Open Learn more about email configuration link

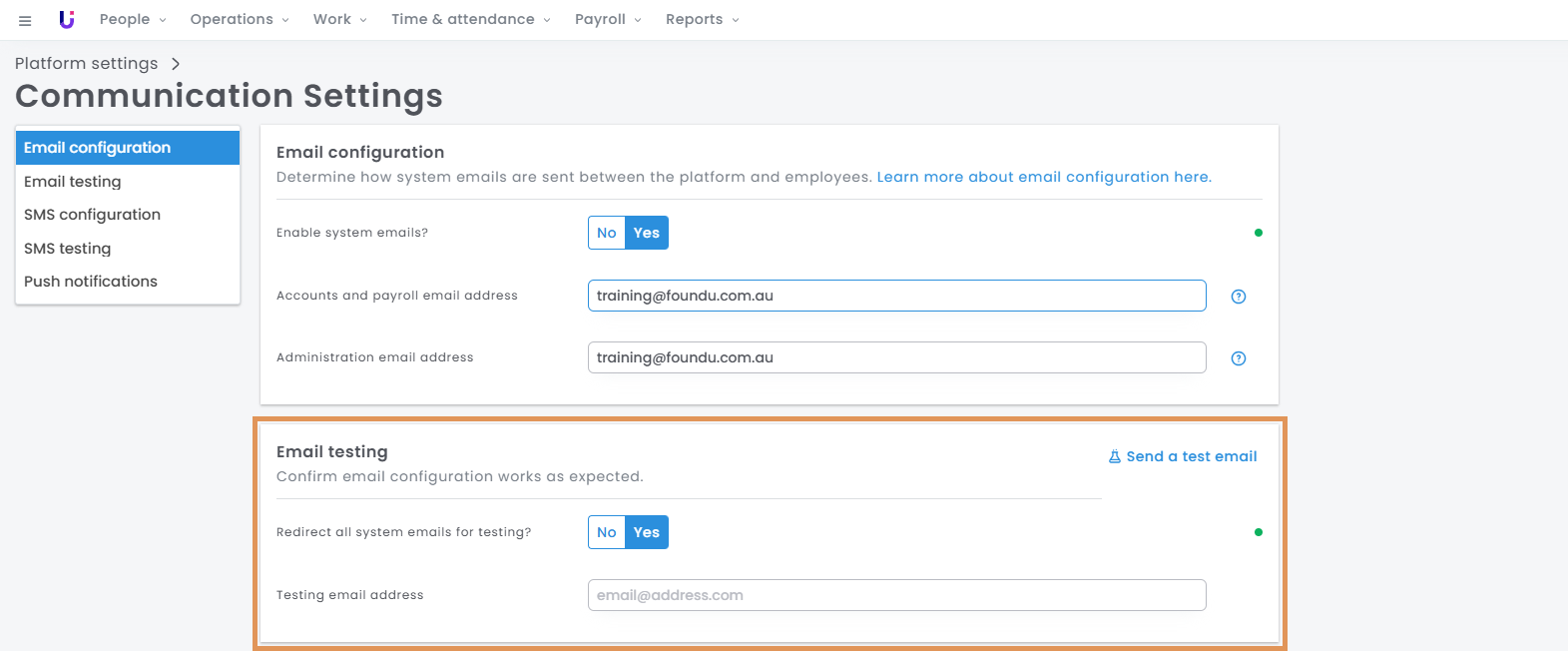1043,177
